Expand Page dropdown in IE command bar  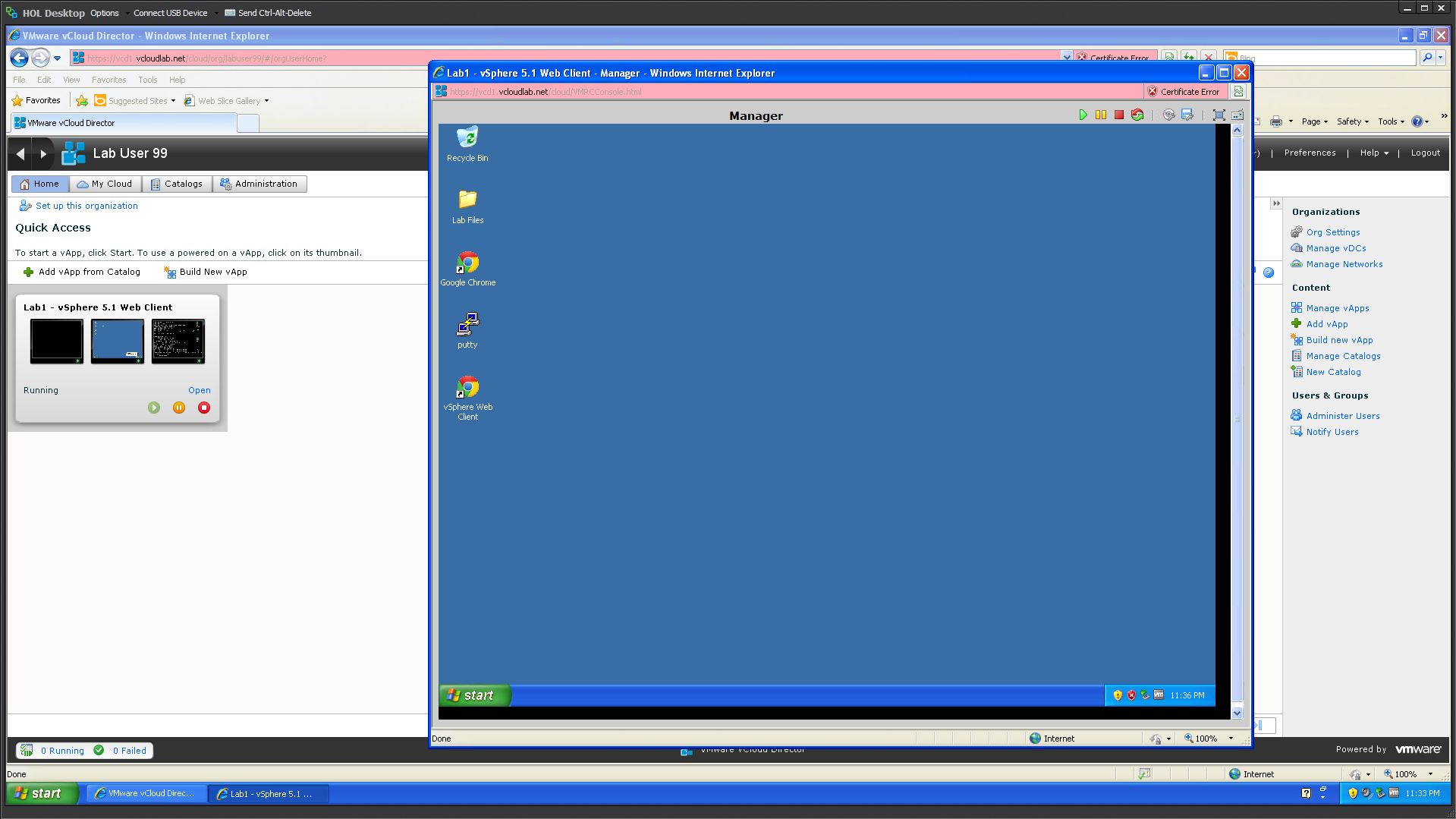coord(1315,121)
